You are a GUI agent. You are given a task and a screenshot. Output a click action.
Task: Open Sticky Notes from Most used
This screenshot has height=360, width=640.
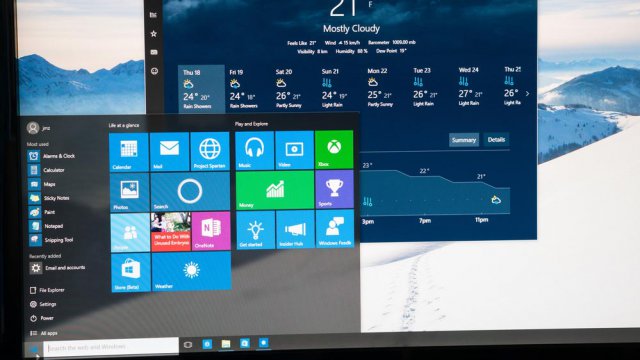50,198
